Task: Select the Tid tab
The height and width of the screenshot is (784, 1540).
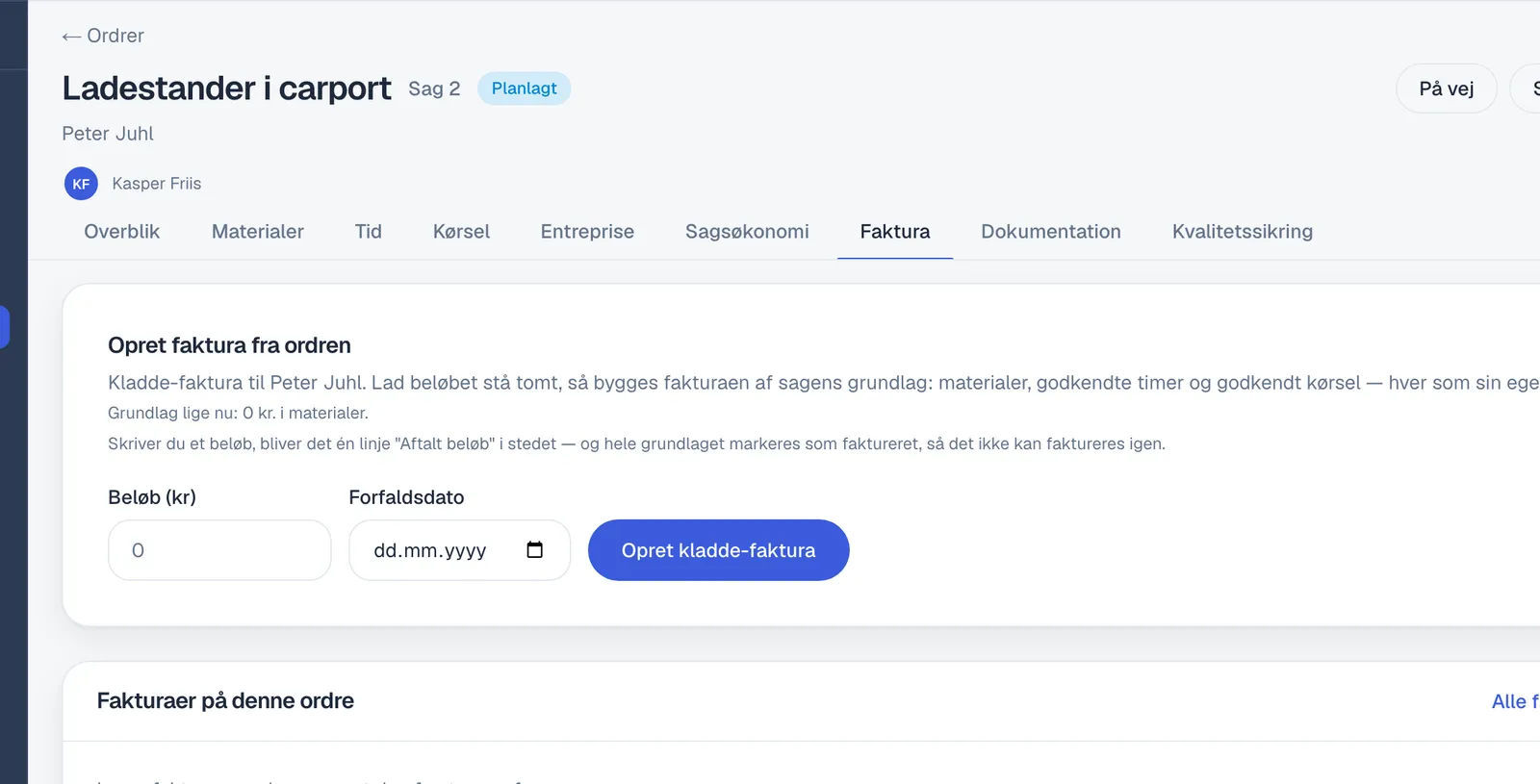Action: point(369,232)
